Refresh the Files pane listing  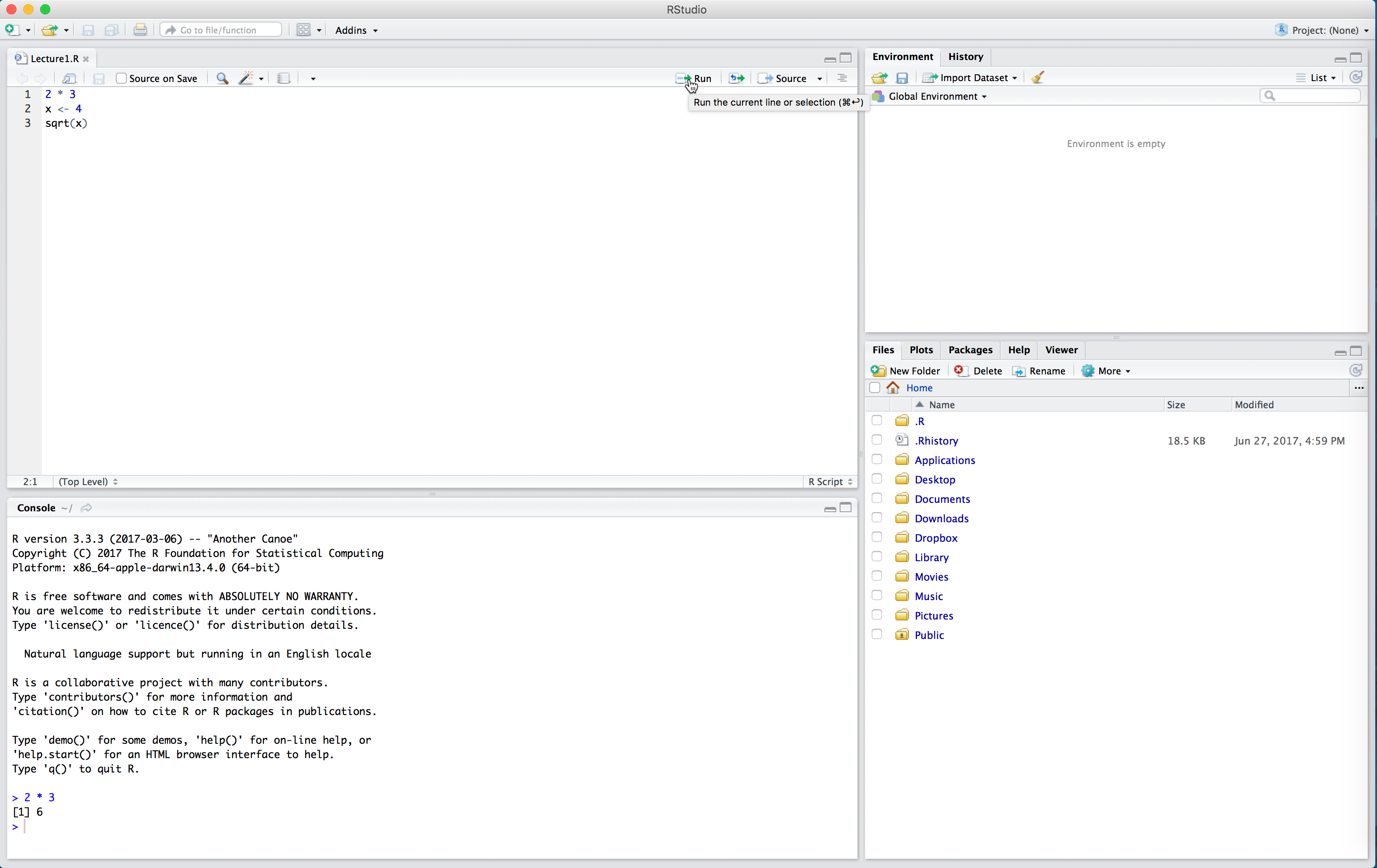1355,370
